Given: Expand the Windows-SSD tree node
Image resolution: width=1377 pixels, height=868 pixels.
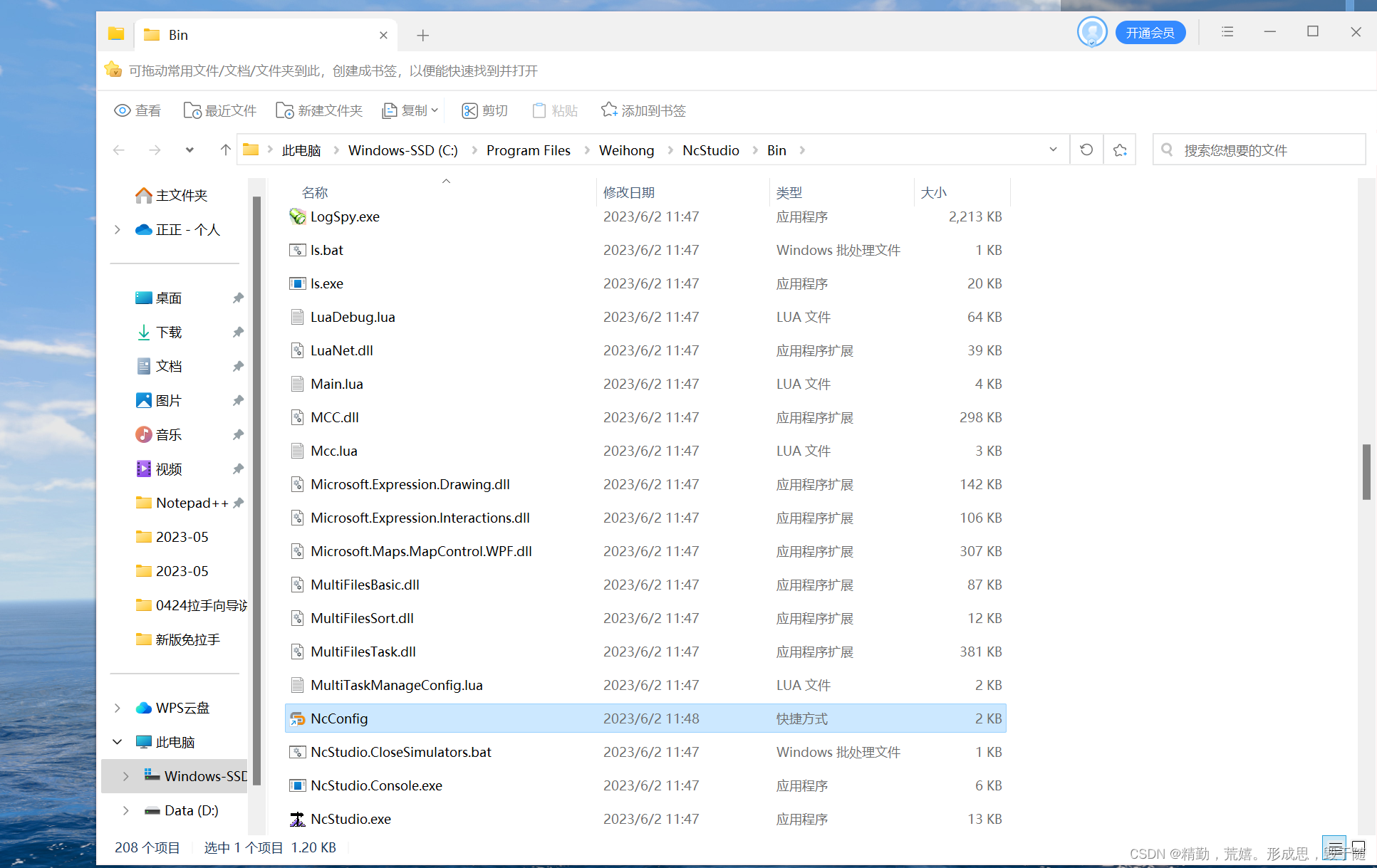Looking at the screenshot, I should click(x=126, y=776).
